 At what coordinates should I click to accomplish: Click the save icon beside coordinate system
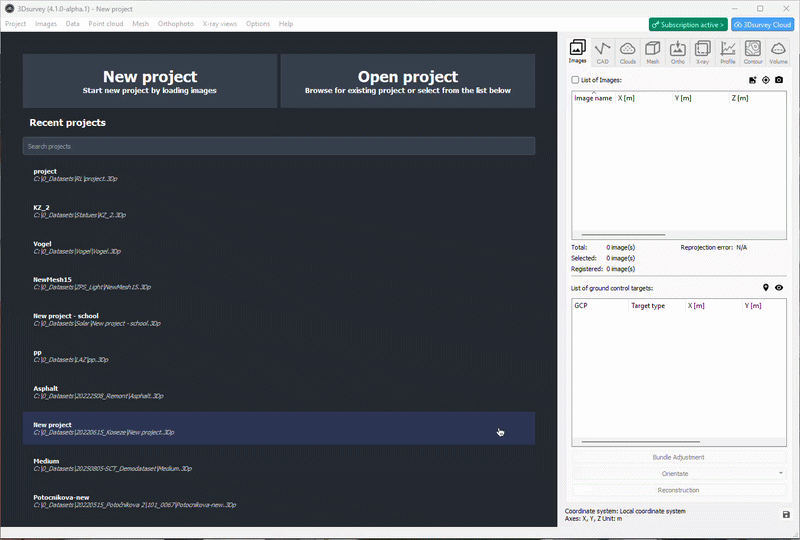786,514
